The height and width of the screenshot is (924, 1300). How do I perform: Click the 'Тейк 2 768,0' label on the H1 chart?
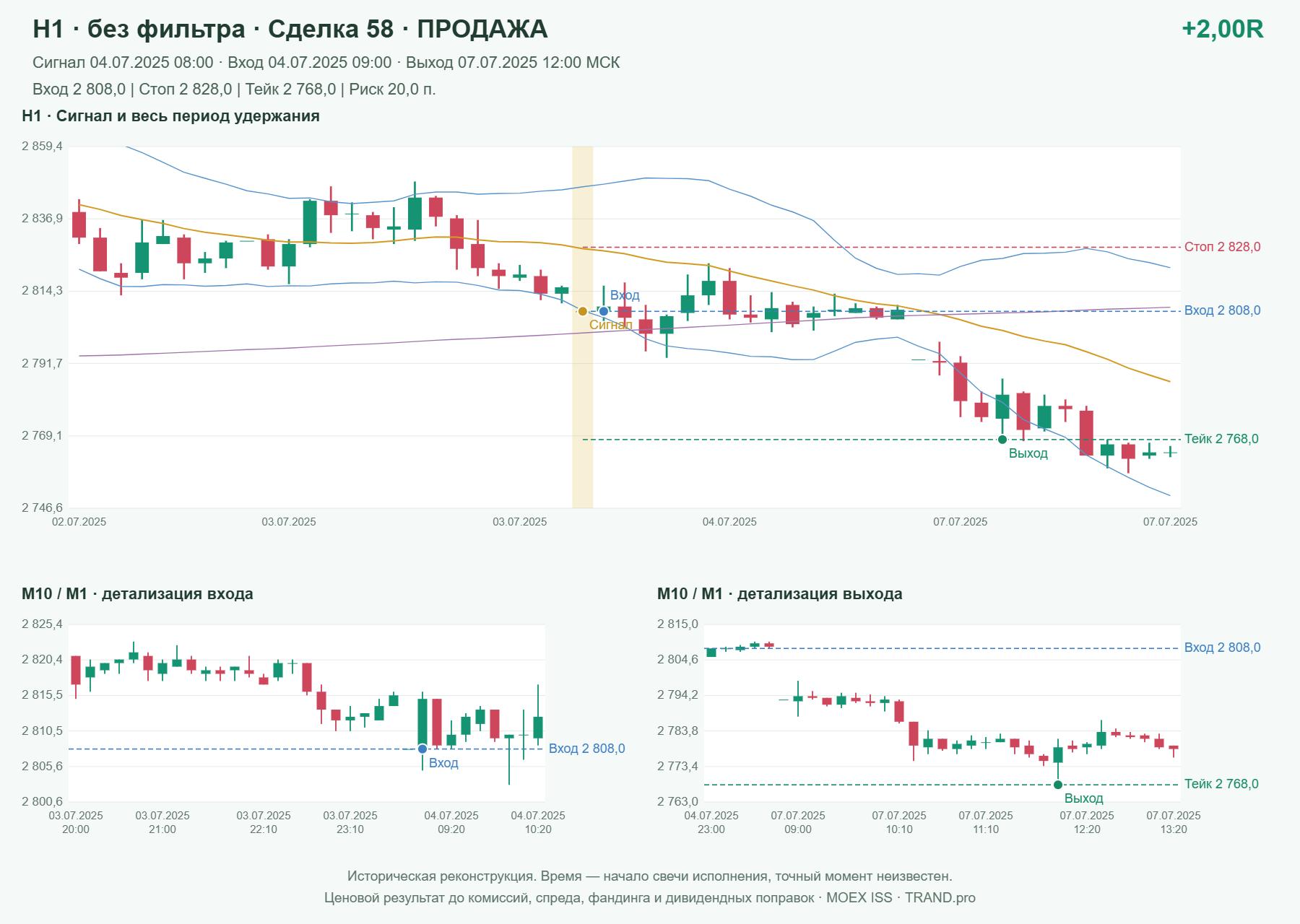click(1221, 439)
